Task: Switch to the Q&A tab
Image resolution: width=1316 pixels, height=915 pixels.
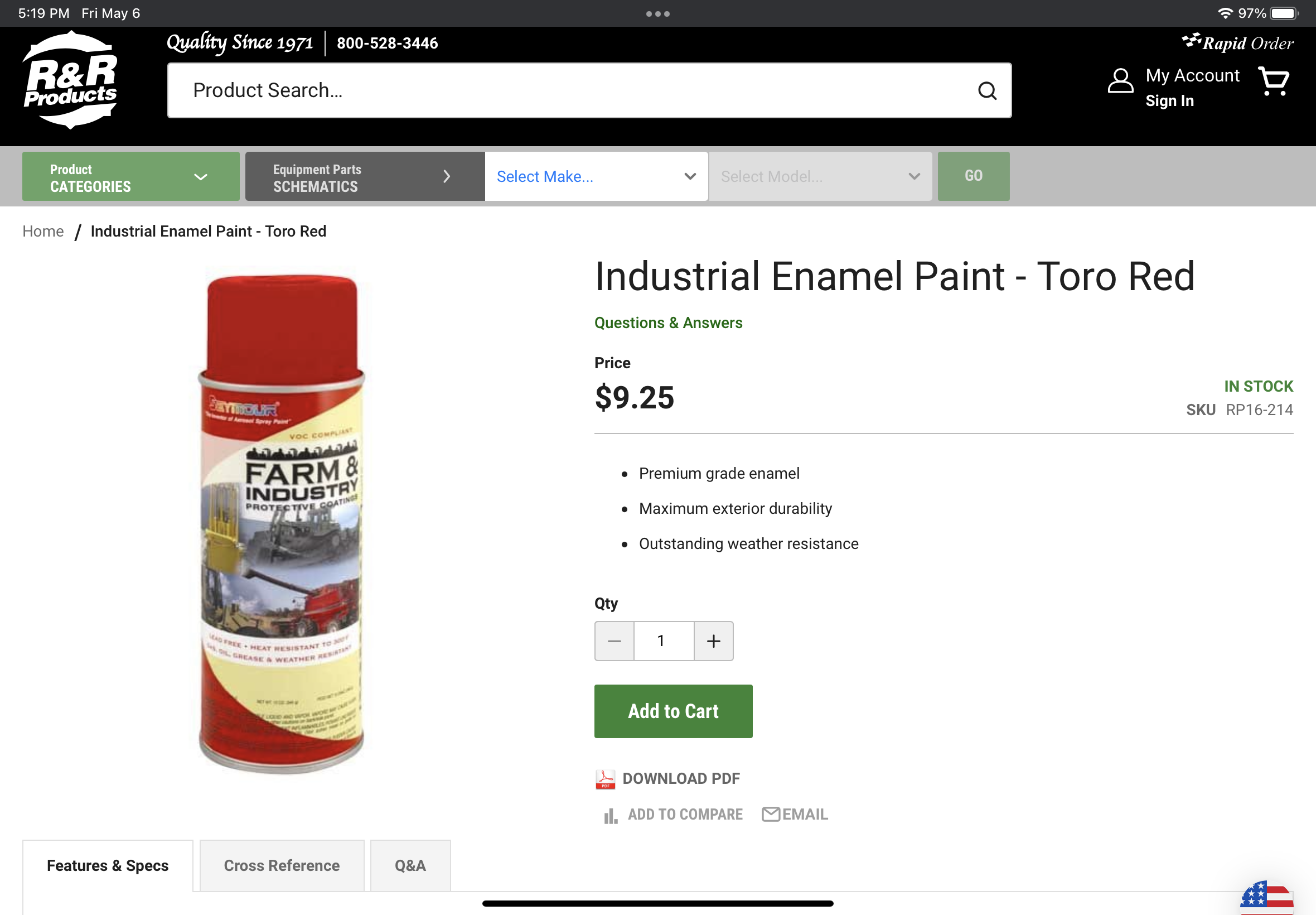Action: (x=410, y=866)
